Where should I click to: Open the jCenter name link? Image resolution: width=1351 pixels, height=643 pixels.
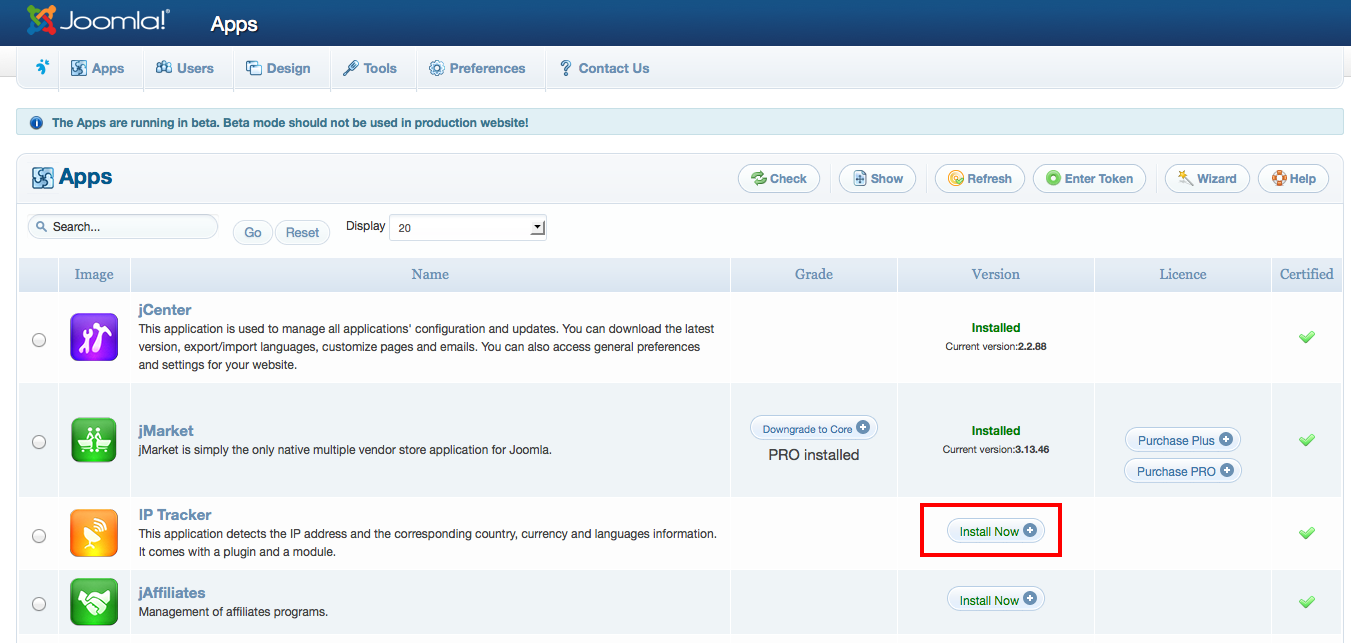point(165,310)
